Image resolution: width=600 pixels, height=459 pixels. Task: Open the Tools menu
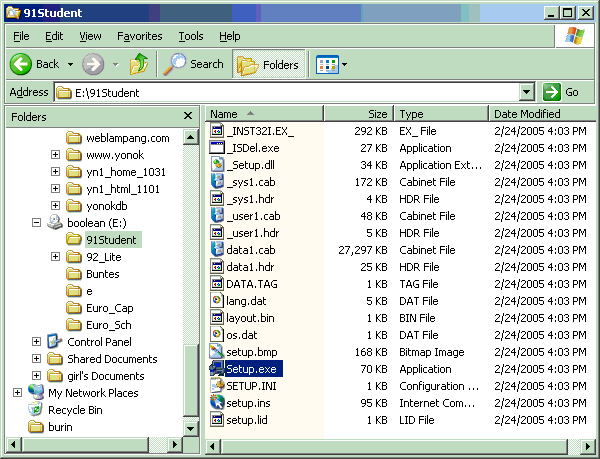pyautogui.click(x=190, y=36)
